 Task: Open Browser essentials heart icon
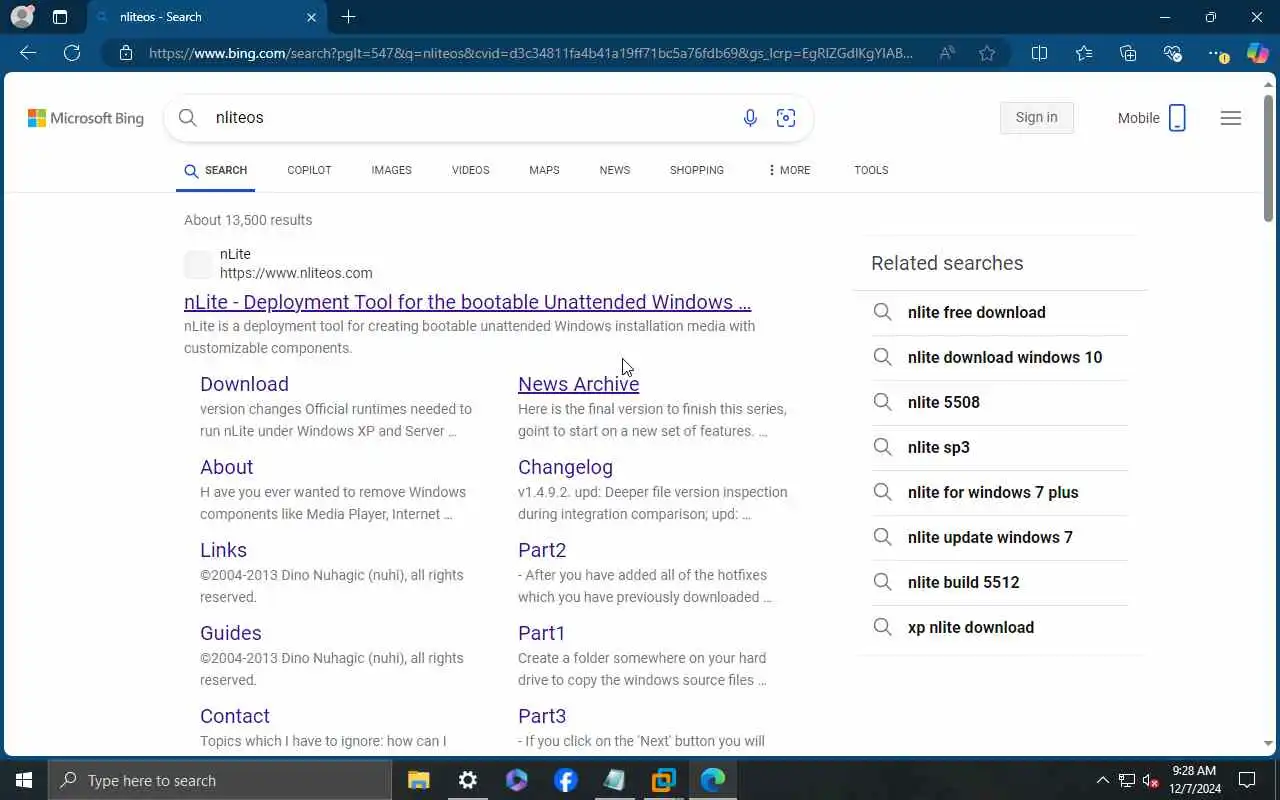[x=1172, y=53]
